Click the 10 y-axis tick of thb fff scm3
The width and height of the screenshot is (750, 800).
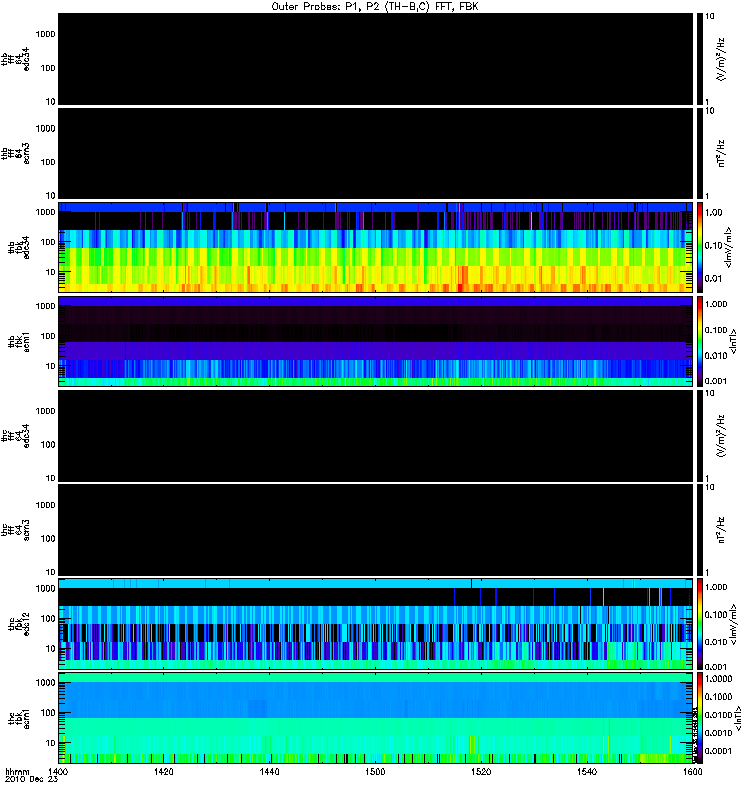tap(51, 196)
